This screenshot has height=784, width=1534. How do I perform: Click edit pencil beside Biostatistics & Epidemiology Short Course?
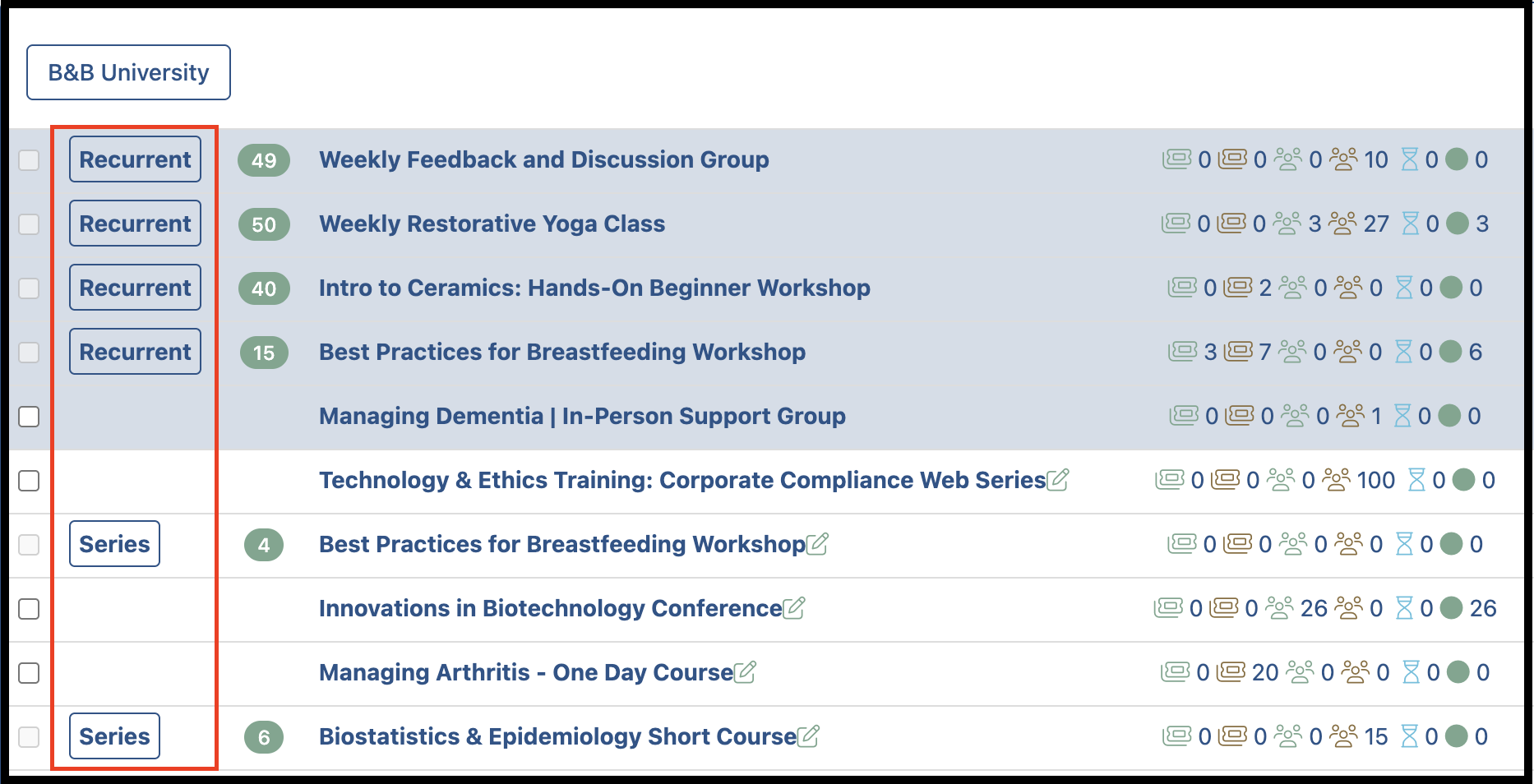(x=808, y=736)
